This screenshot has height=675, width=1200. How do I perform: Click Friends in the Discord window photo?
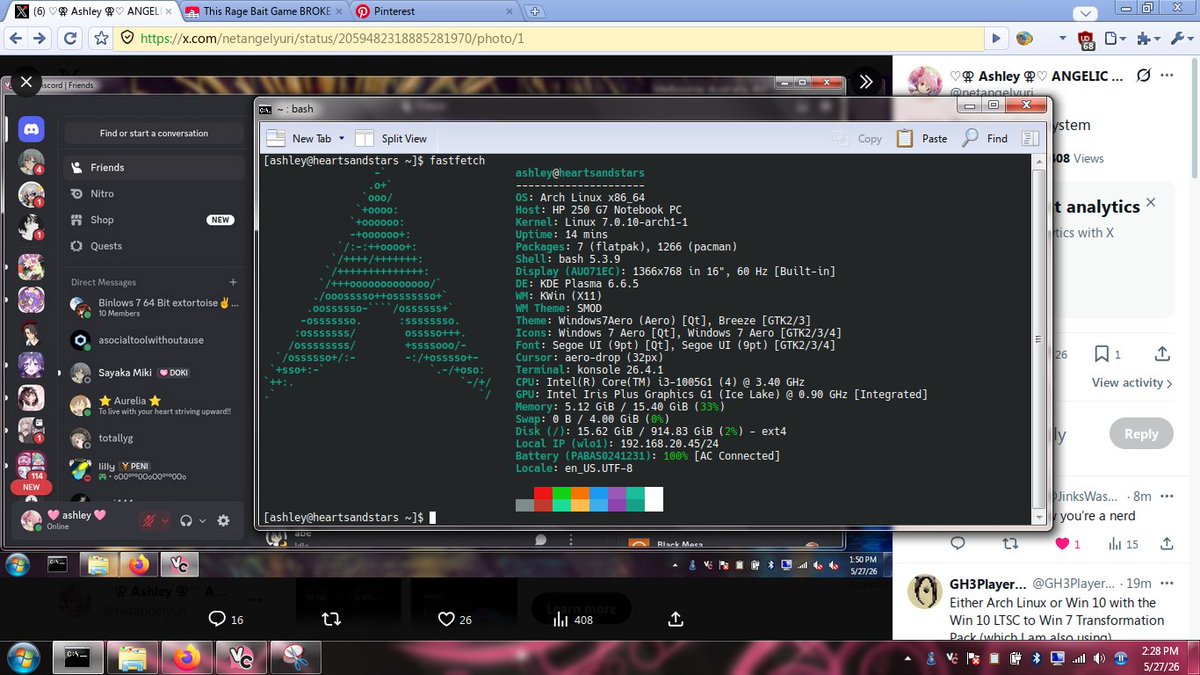[x=154, y=167]
